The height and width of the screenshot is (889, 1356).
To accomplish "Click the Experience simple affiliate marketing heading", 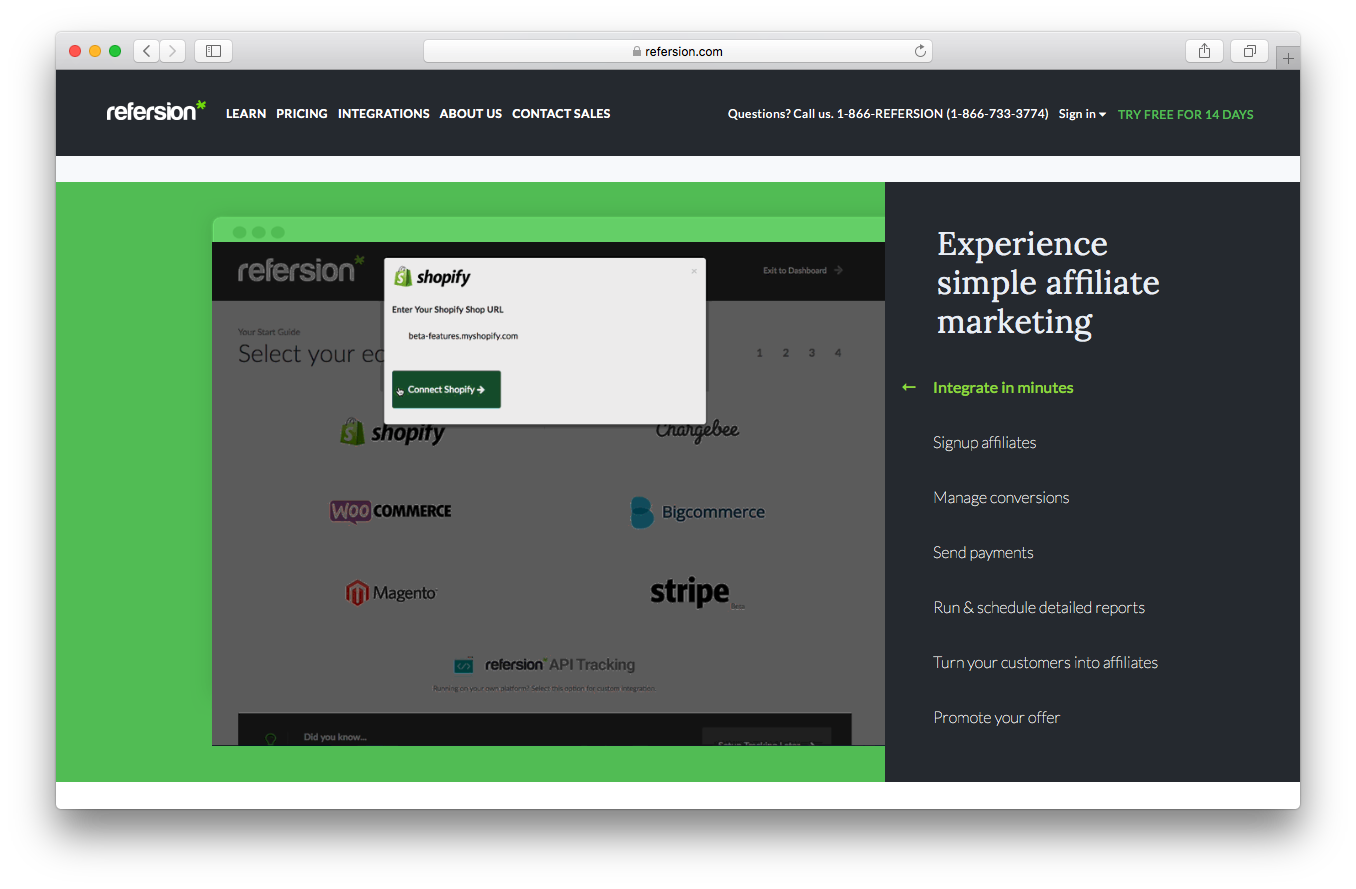I will coord(1048,283).
